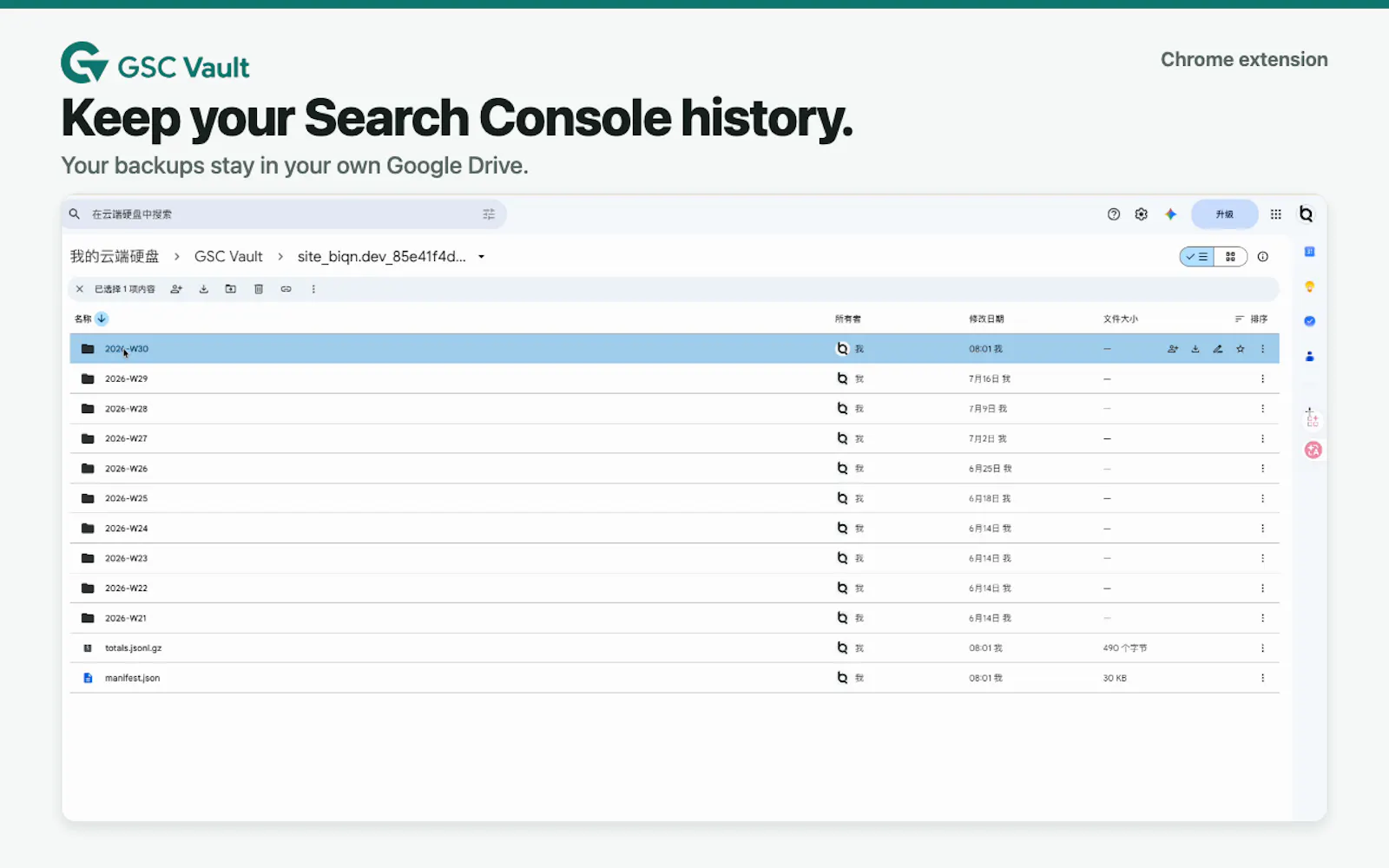Open more actions for the 2026-W22 row
This screenshot has width=1389, height=868.
pyautogui.click(x=1263, y=589)
